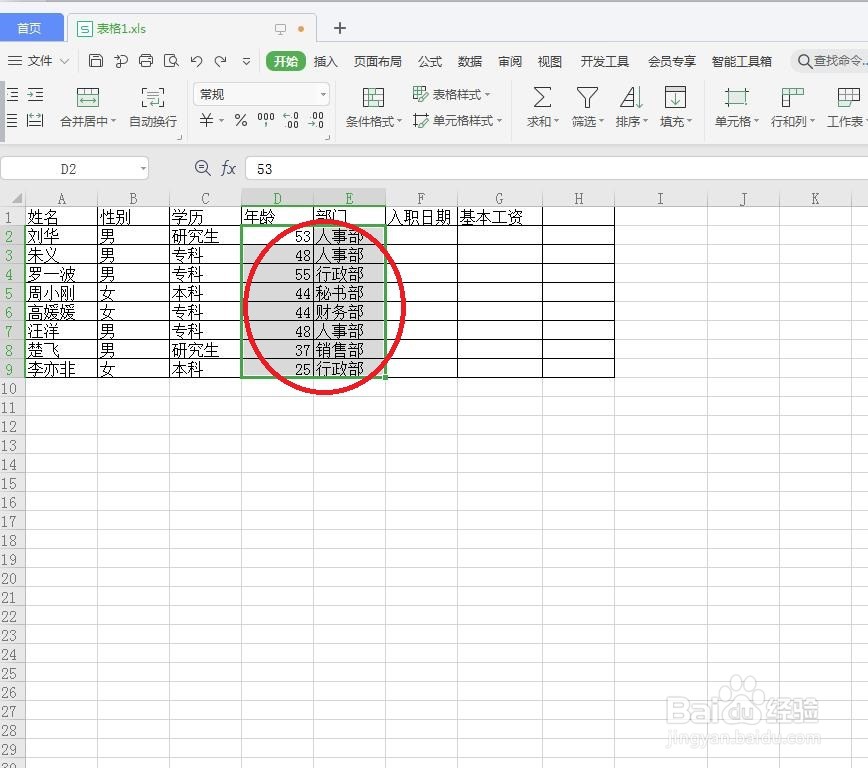This screenshot has width=868, height=768.
Task: Increase indent icon in alignment group
Action: point(35,95)
